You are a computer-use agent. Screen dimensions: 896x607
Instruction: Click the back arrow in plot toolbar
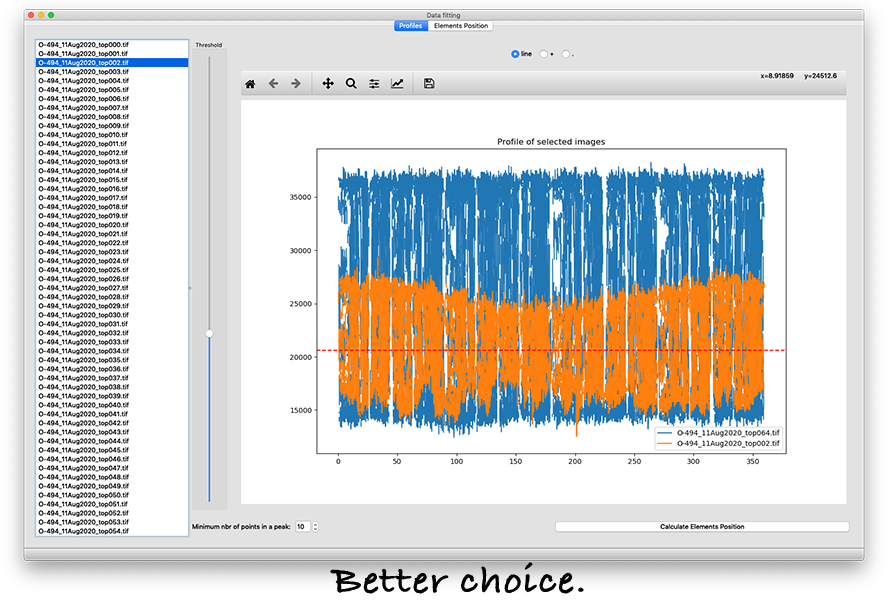(273, 84)
